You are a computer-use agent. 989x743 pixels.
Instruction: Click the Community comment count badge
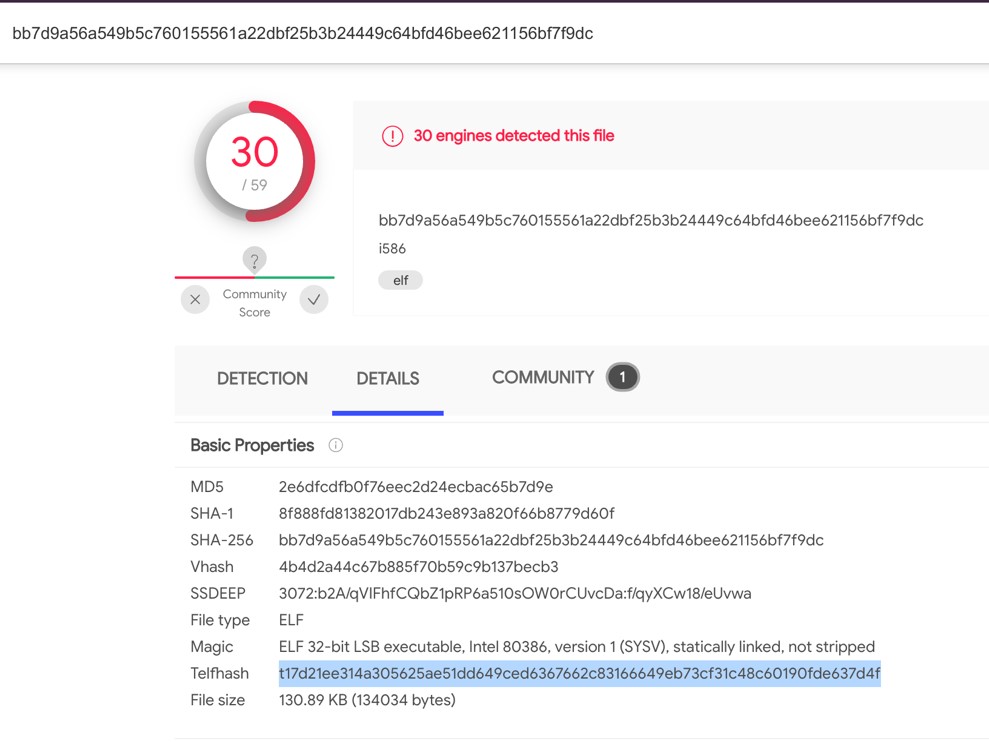[622, 377]
